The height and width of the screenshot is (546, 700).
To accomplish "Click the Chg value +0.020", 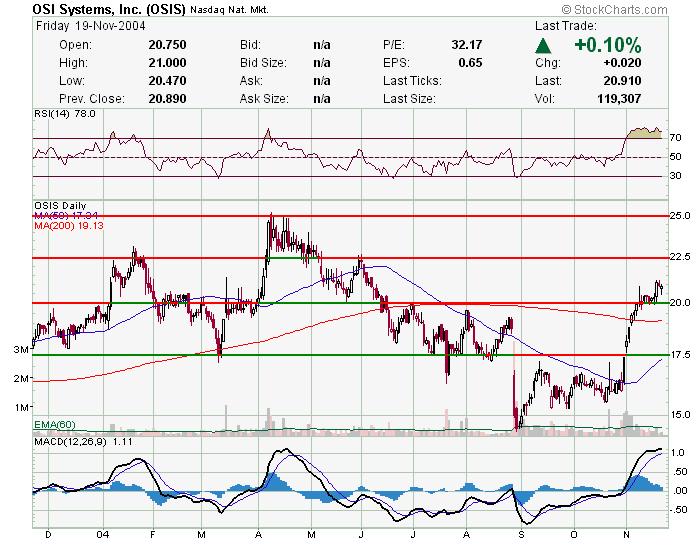I will coord(622,63).
